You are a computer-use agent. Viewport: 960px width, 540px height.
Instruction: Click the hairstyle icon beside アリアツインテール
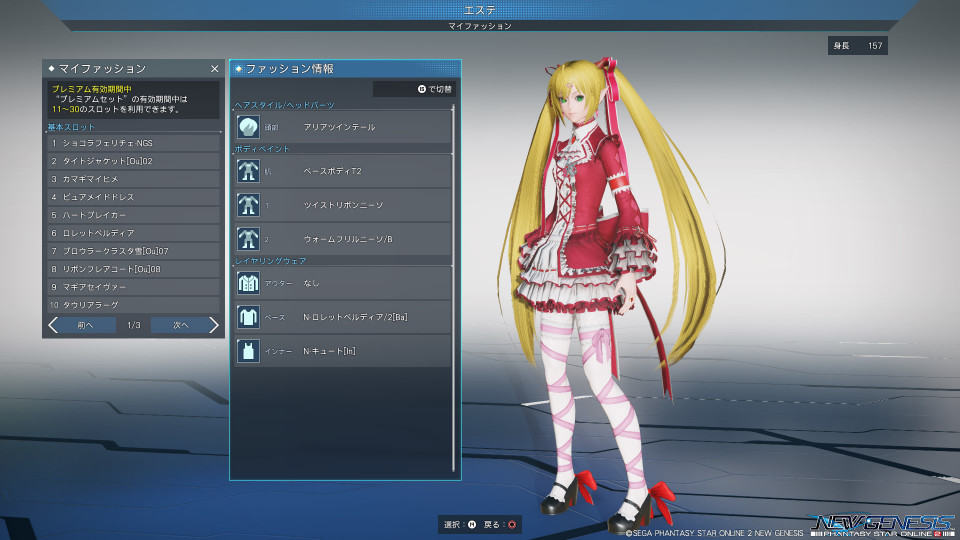[248, 127]
